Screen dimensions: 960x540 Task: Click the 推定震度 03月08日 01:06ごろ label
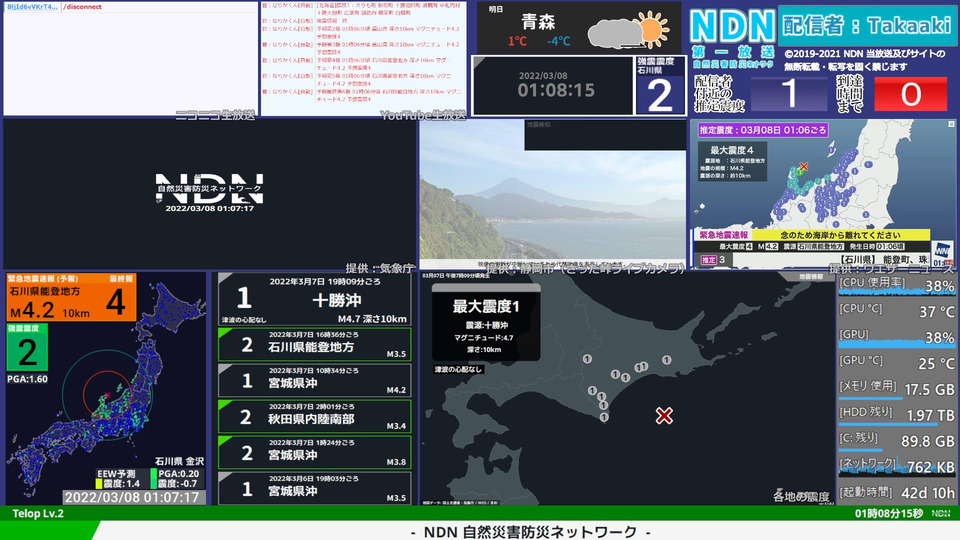pos(763,130)
